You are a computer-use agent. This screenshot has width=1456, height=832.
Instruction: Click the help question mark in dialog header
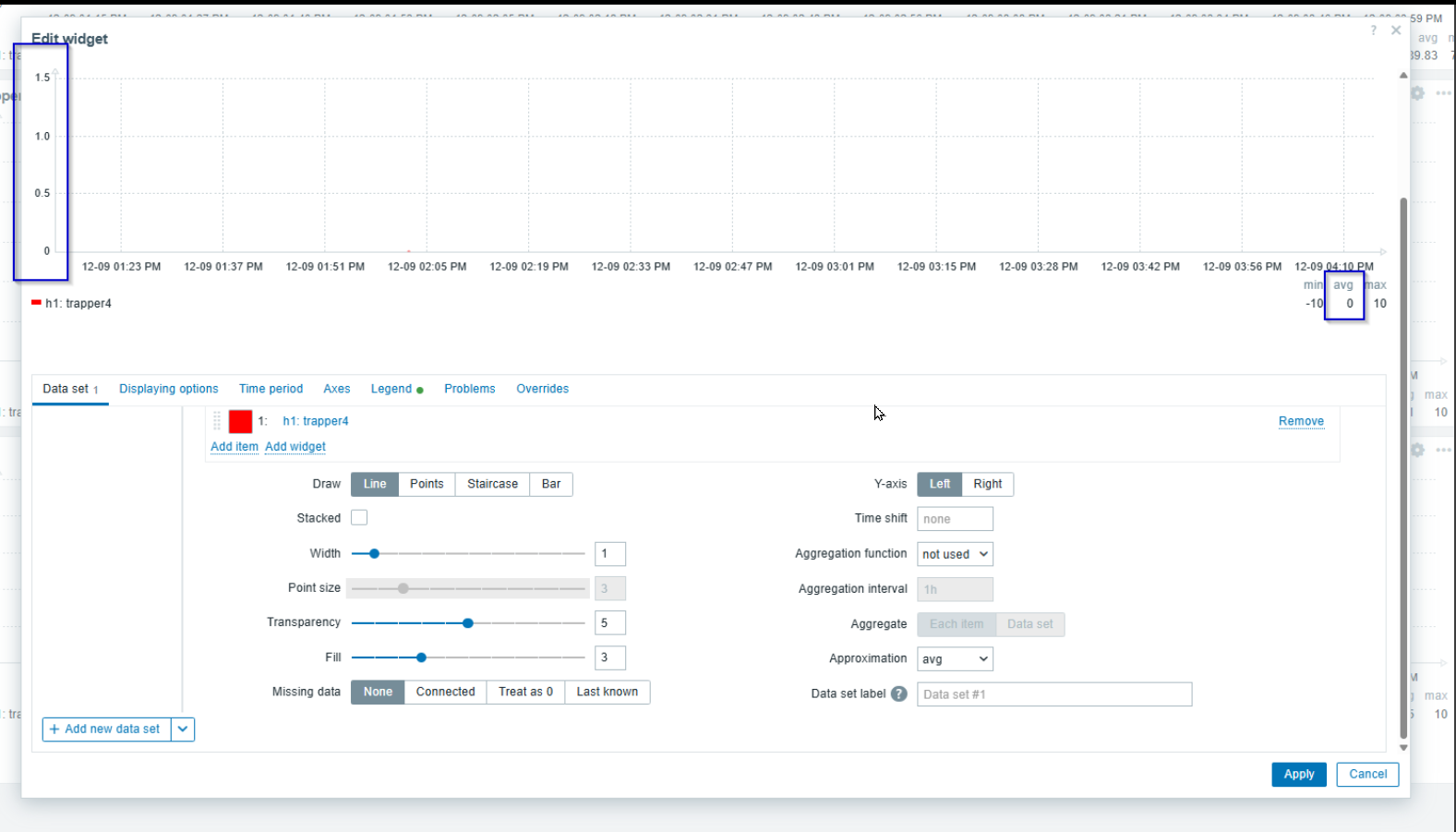point(1374,30)
